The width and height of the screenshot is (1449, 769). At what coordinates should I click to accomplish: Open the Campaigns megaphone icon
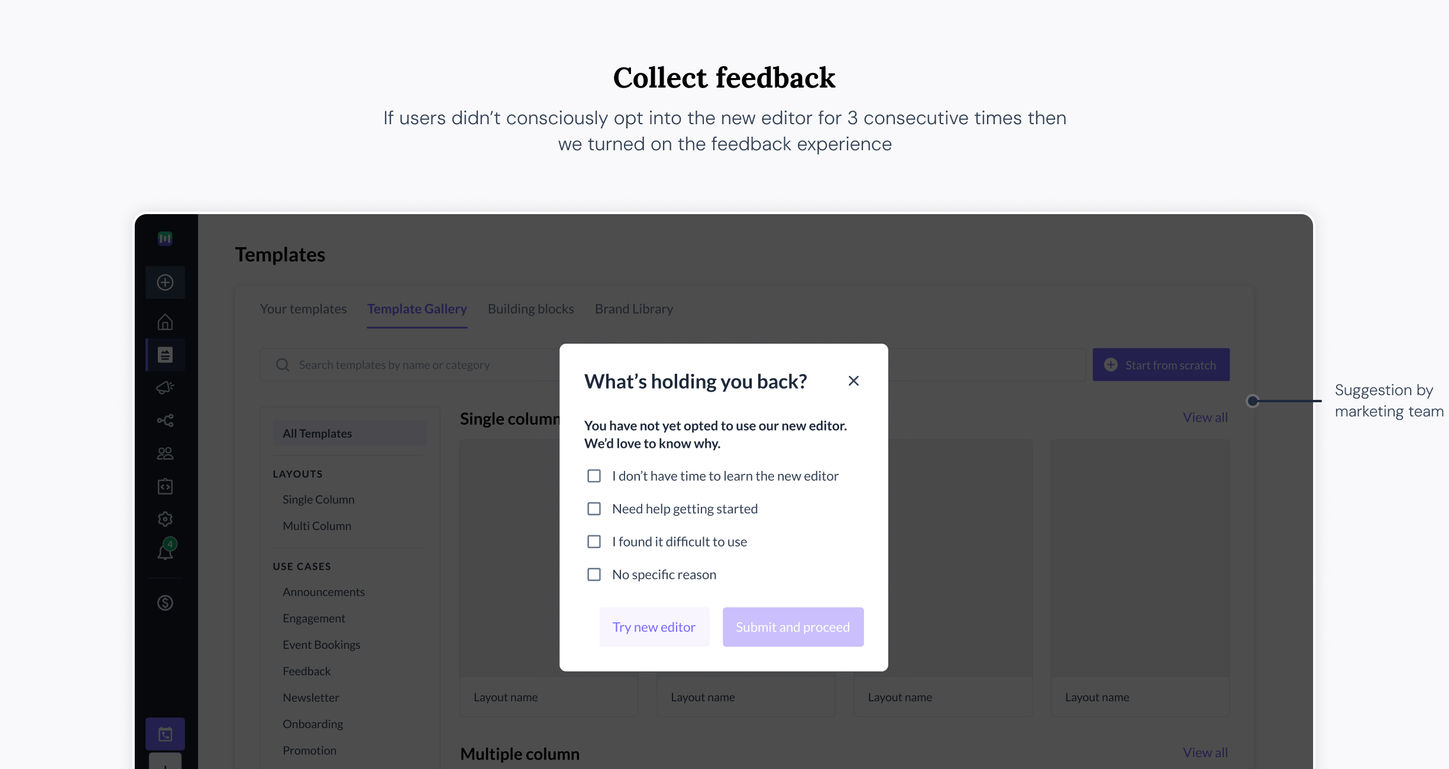click(165, 388)
